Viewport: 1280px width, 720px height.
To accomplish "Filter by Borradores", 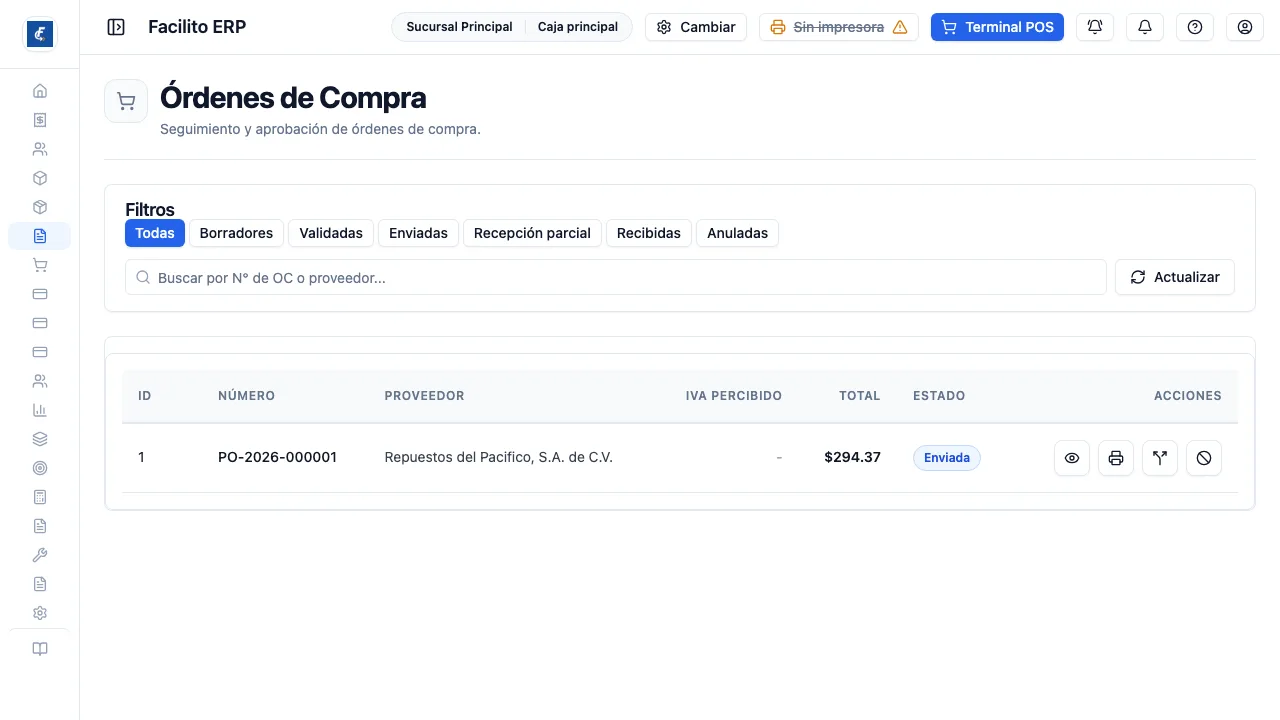I will click(236, 233).
